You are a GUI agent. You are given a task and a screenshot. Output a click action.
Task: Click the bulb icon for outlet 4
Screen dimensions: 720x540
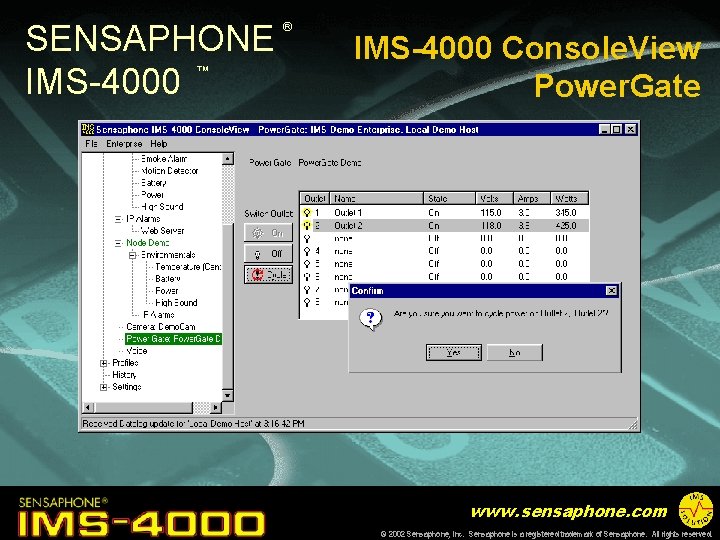tap(307, 251)
